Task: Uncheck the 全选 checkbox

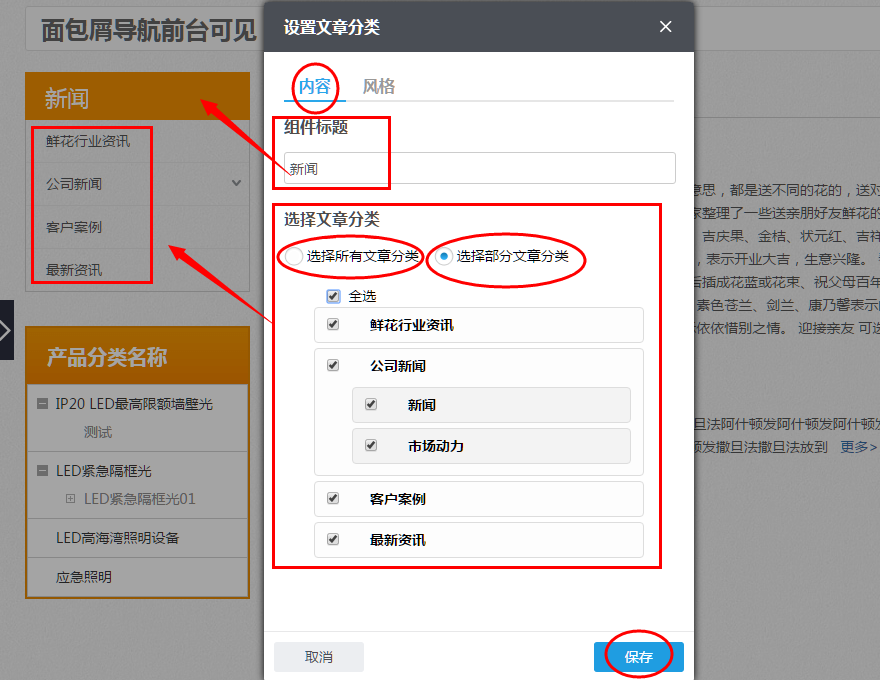Action: [332, 296]
